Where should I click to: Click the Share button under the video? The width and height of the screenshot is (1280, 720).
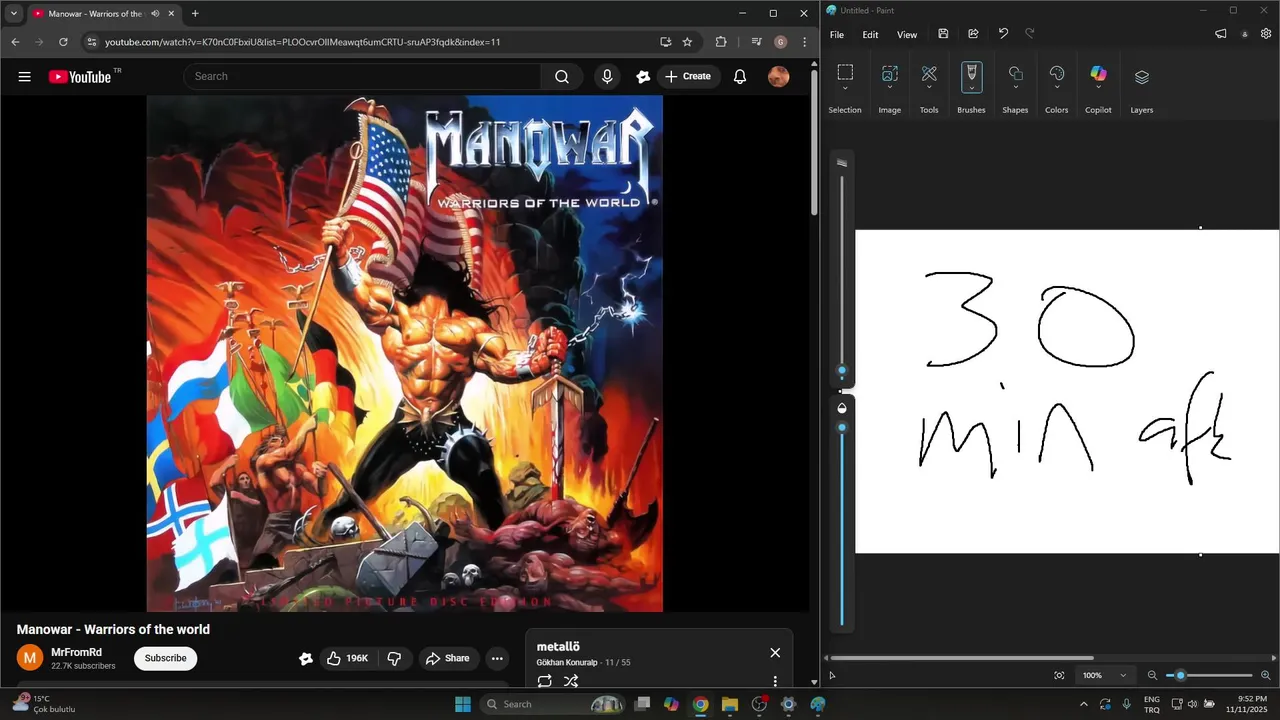[x=447, y=658]
